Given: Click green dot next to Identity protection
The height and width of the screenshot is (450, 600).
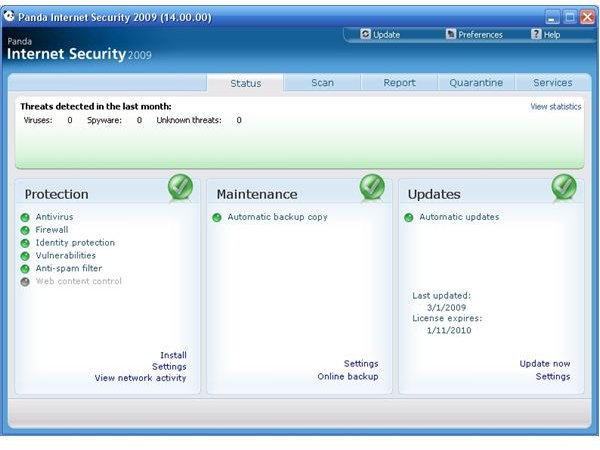Looking at the screenshot, I should 25,243.
